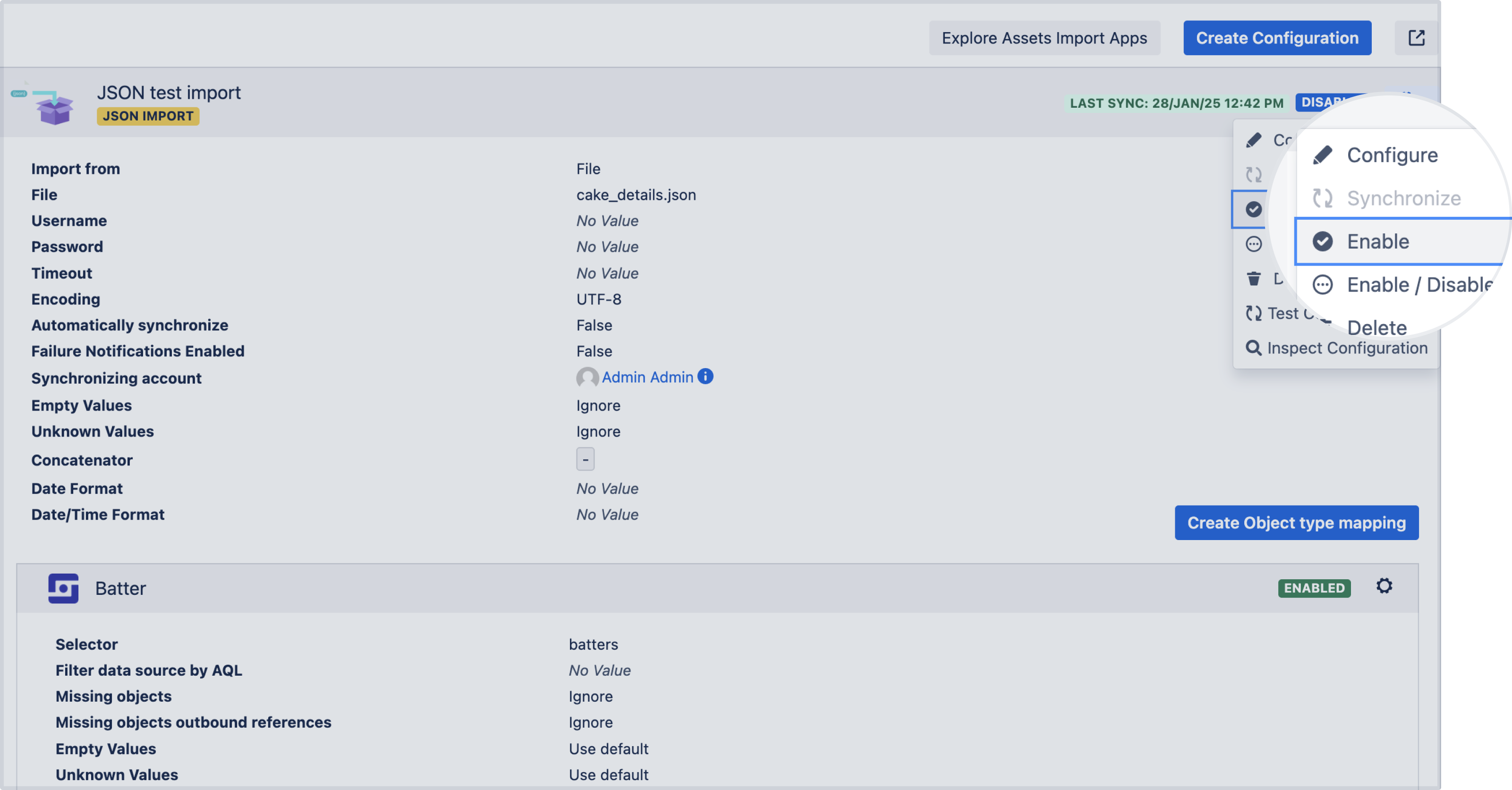Open the external link icon beside Create Configuration

[x=1416, y=38]
